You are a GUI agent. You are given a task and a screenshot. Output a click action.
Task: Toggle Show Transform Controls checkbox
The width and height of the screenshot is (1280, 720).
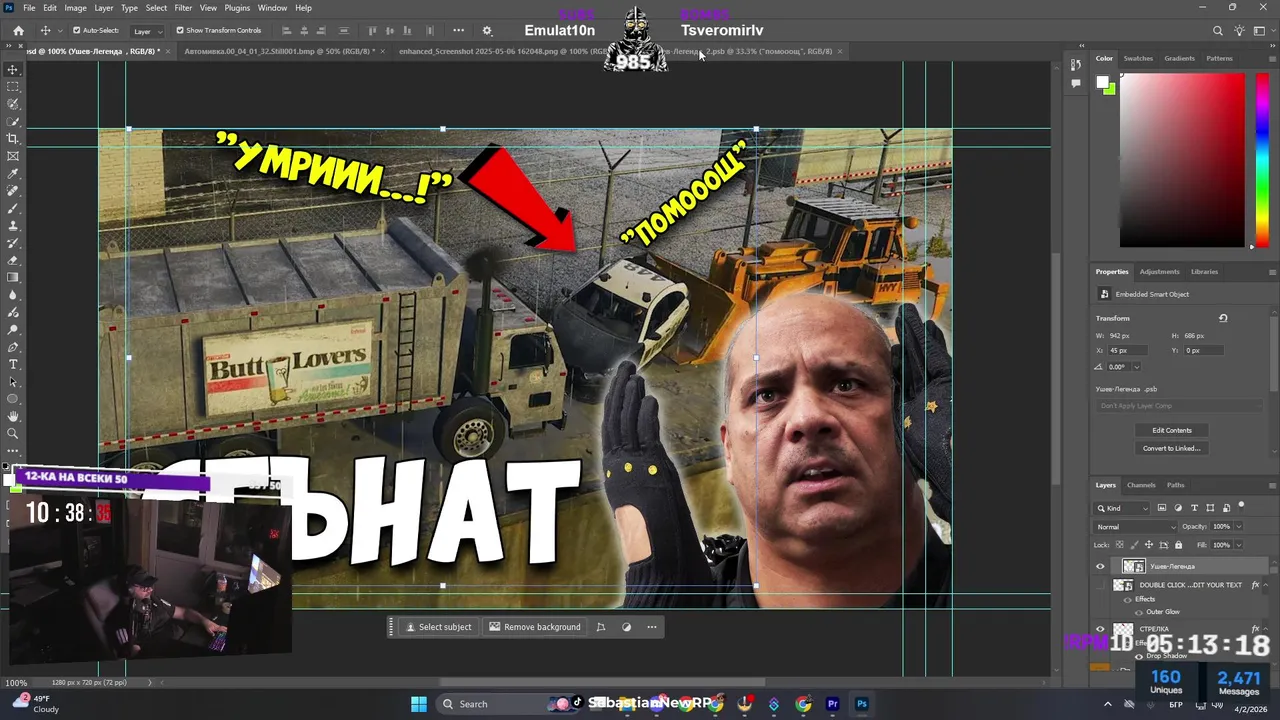(180, 31)
